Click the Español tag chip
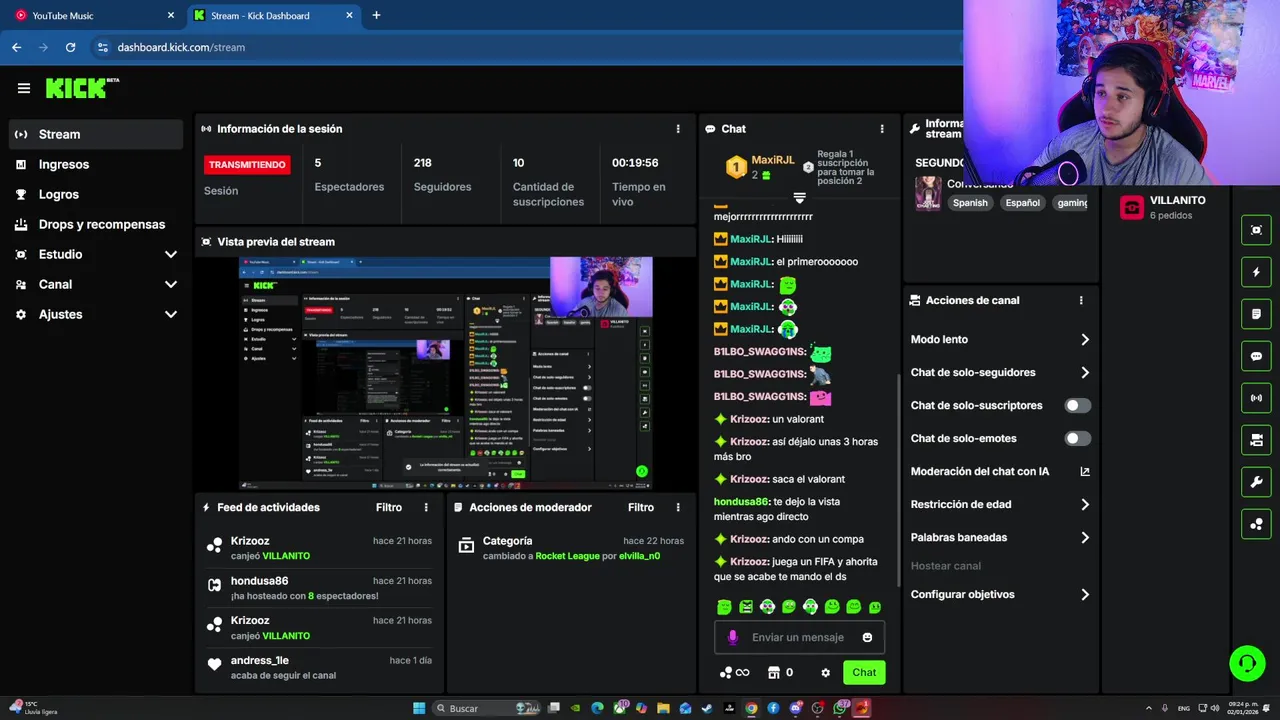This screenshot has width=1280, height=720. click(x=1023, y=203)
